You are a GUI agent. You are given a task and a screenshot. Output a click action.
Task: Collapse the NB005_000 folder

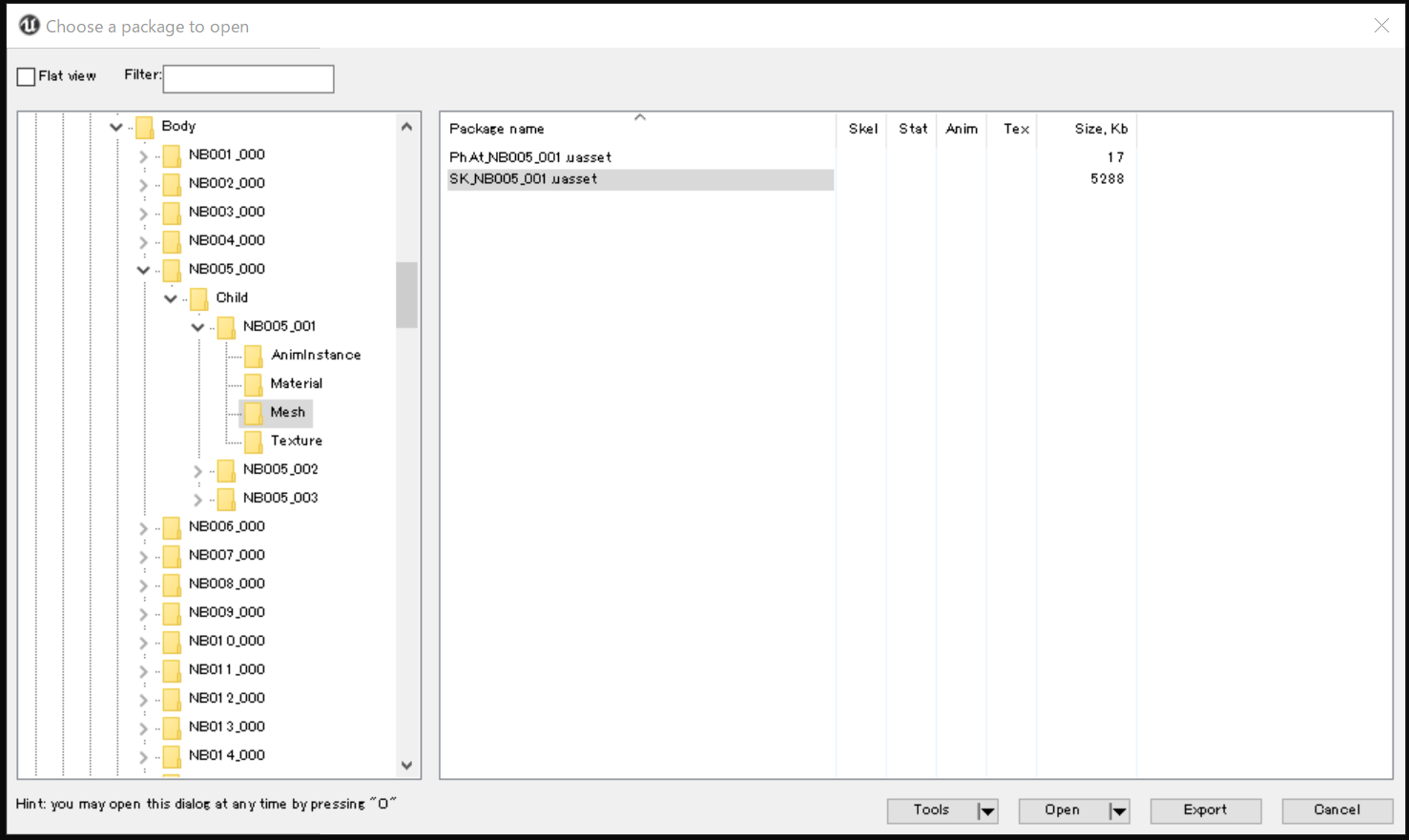143,270
